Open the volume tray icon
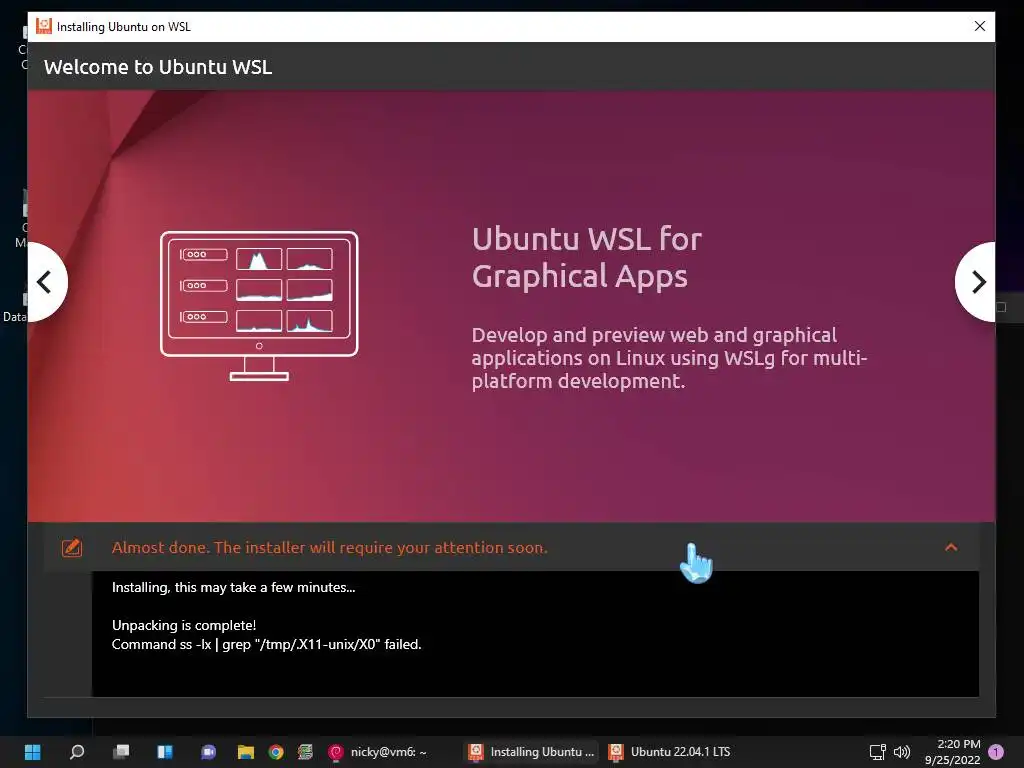 [x=902, y=752]
